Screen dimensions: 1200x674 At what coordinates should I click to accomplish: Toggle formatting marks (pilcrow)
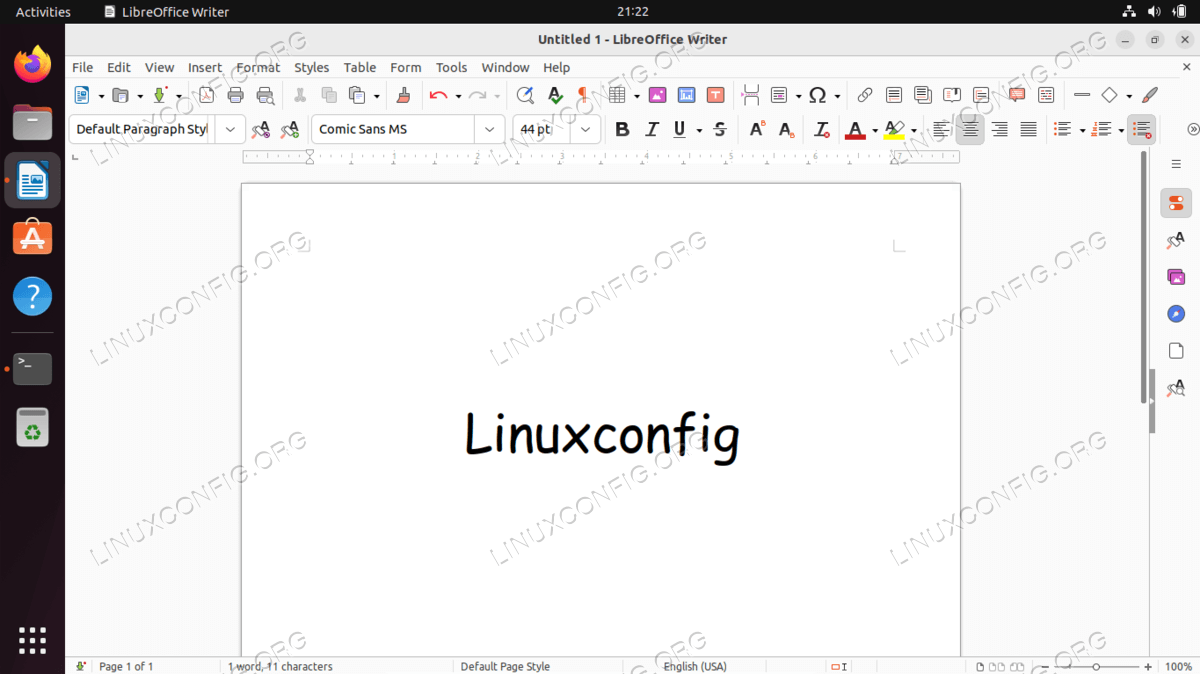coord(584,95)
